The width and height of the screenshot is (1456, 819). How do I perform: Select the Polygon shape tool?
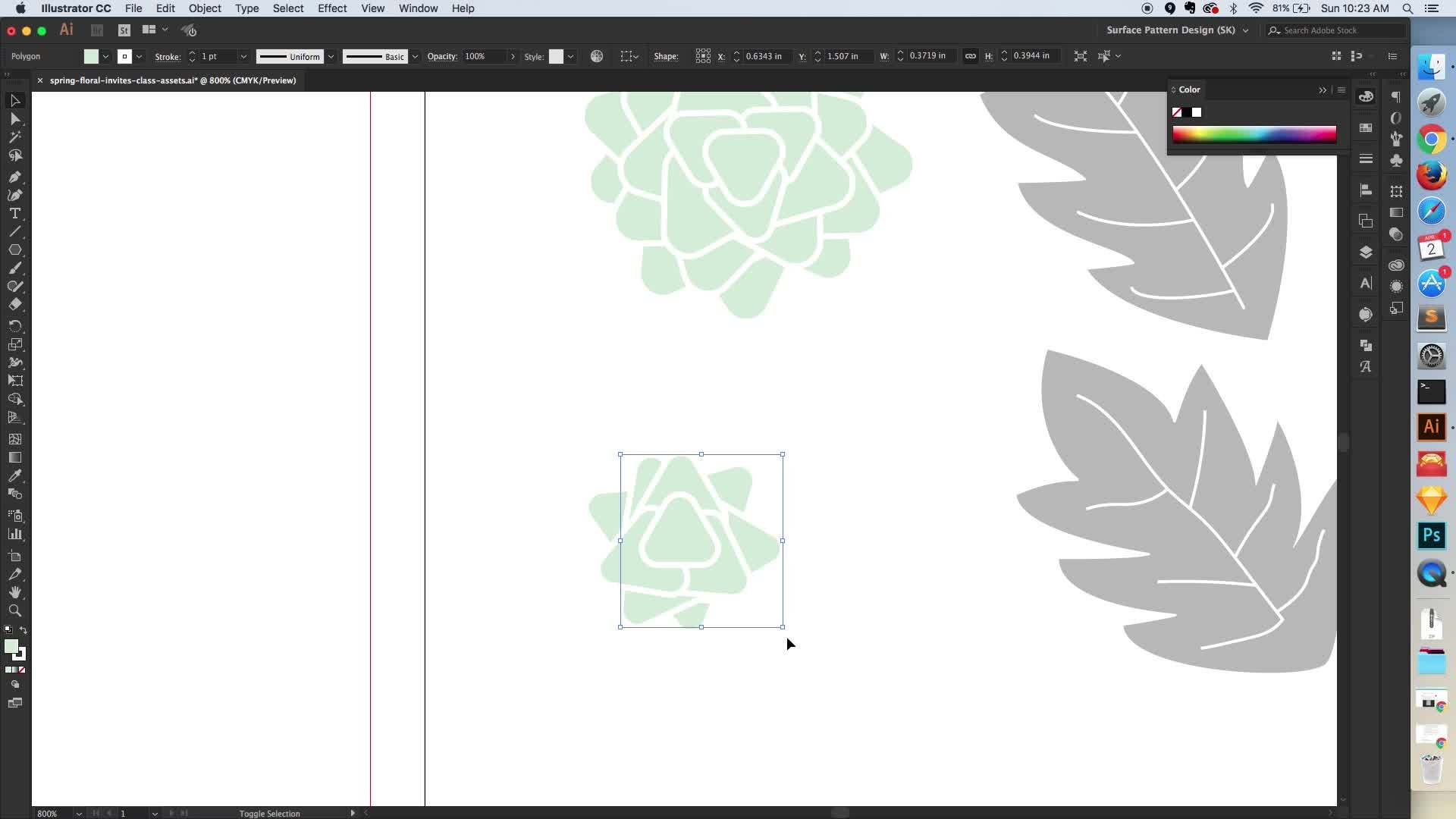(14, 250)
